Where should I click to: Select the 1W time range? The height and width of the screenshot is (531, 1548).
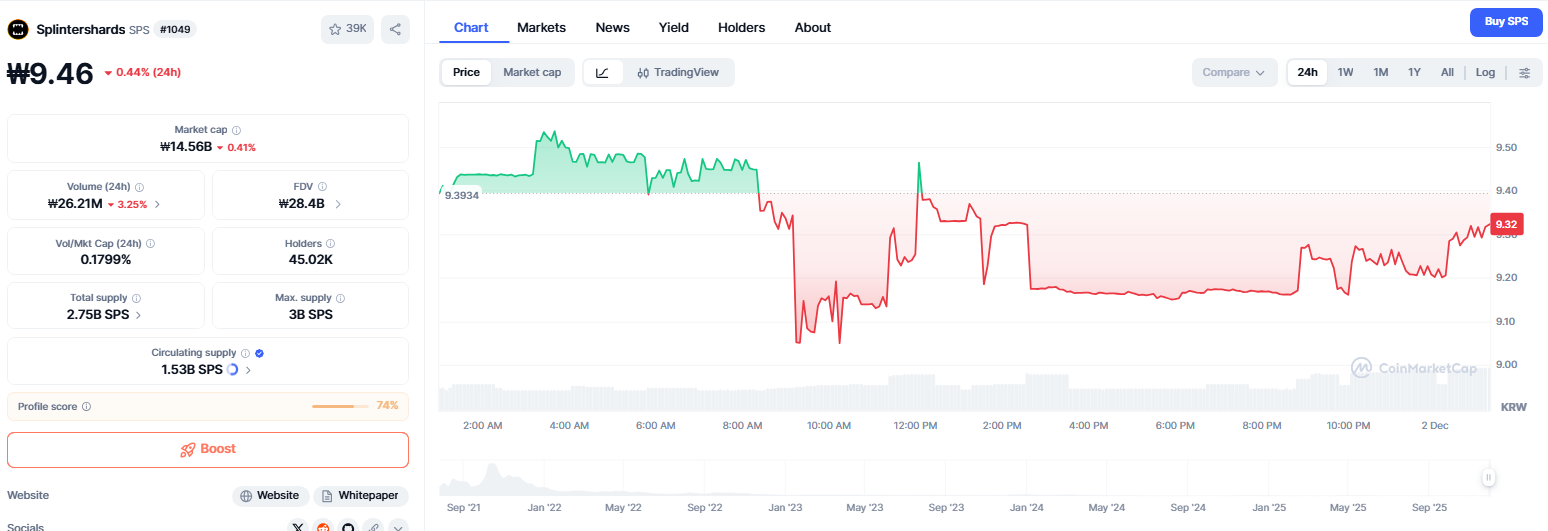1345,72
